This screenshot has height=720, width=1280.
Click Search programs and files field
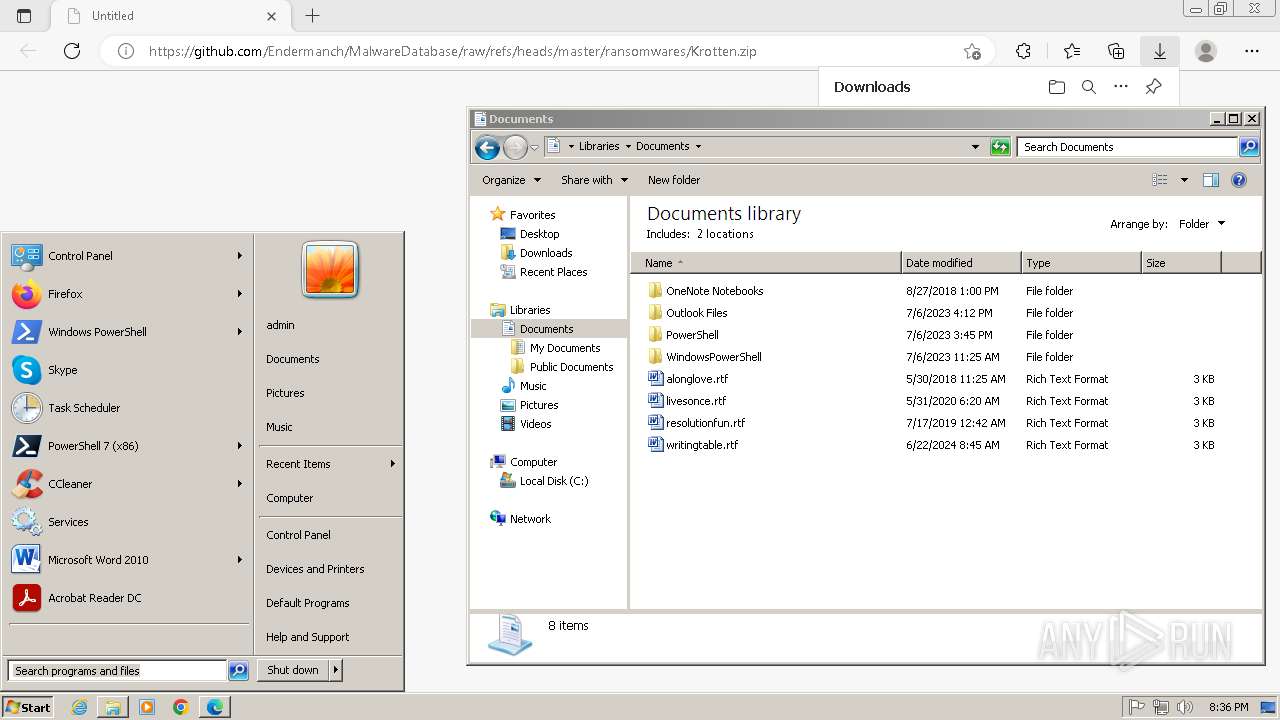[x=117, y=671]
